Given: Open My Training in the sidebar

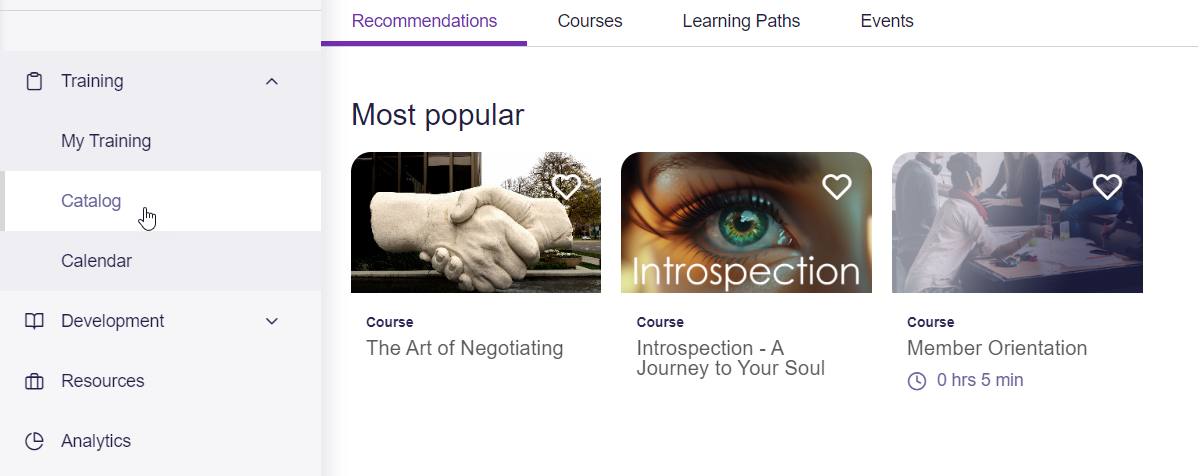Looking at the screenshot, I should point(106,141).
